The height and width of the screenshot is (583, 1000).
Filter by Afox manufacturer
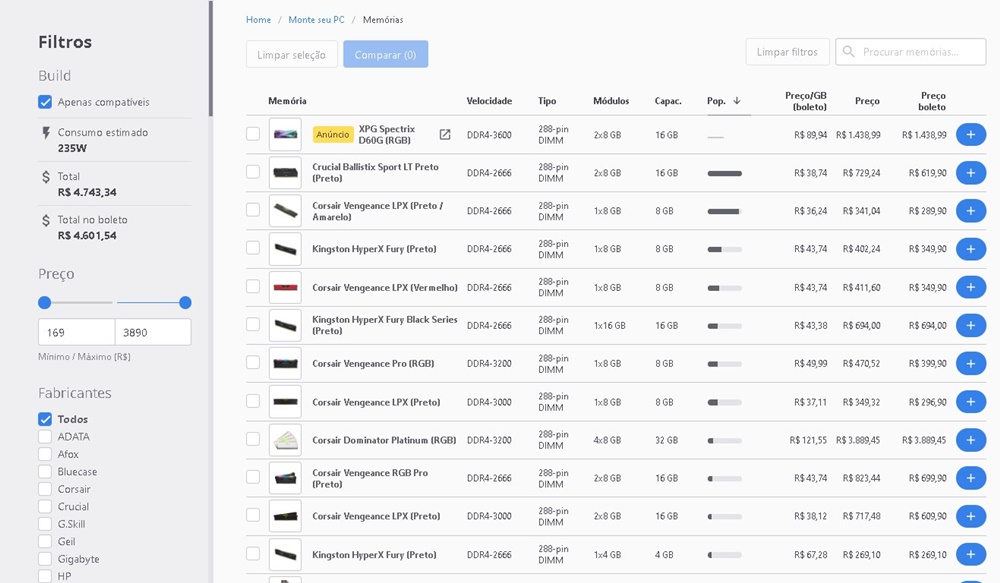(x=45, y=454)
